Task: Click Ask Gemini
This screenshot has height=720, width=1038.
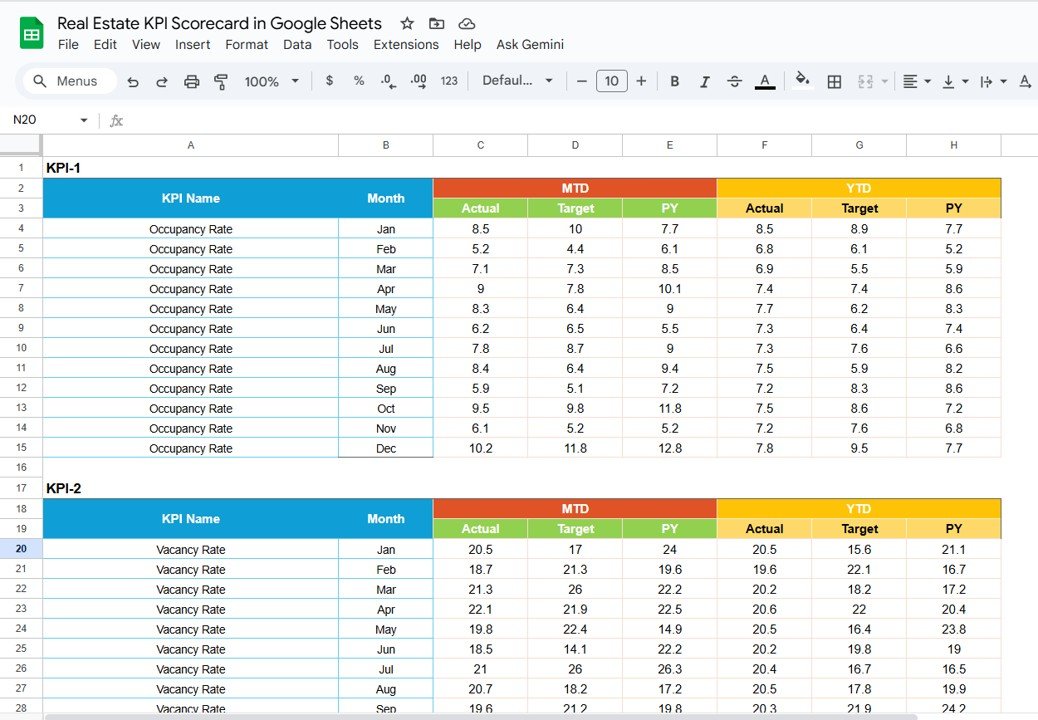Action: pyautogui.click(x=530, y=44)
